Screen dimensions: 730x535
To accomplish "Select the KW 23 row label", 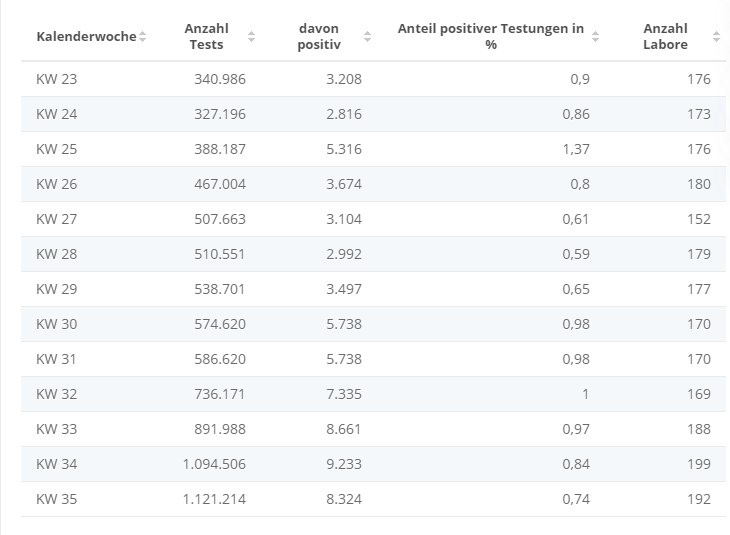I will (56, 79).
